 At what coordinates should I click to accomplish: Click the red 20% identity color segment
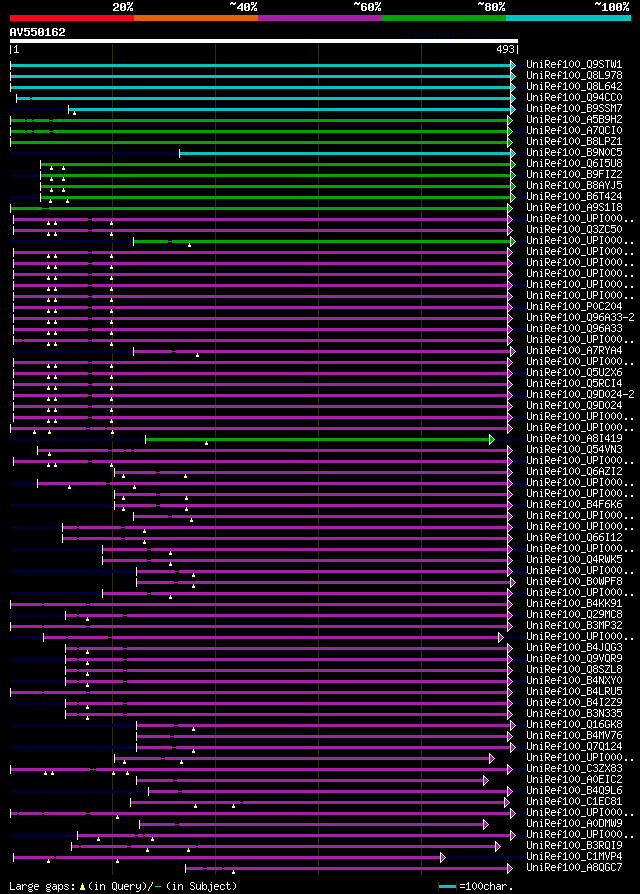tap(72, 18)
